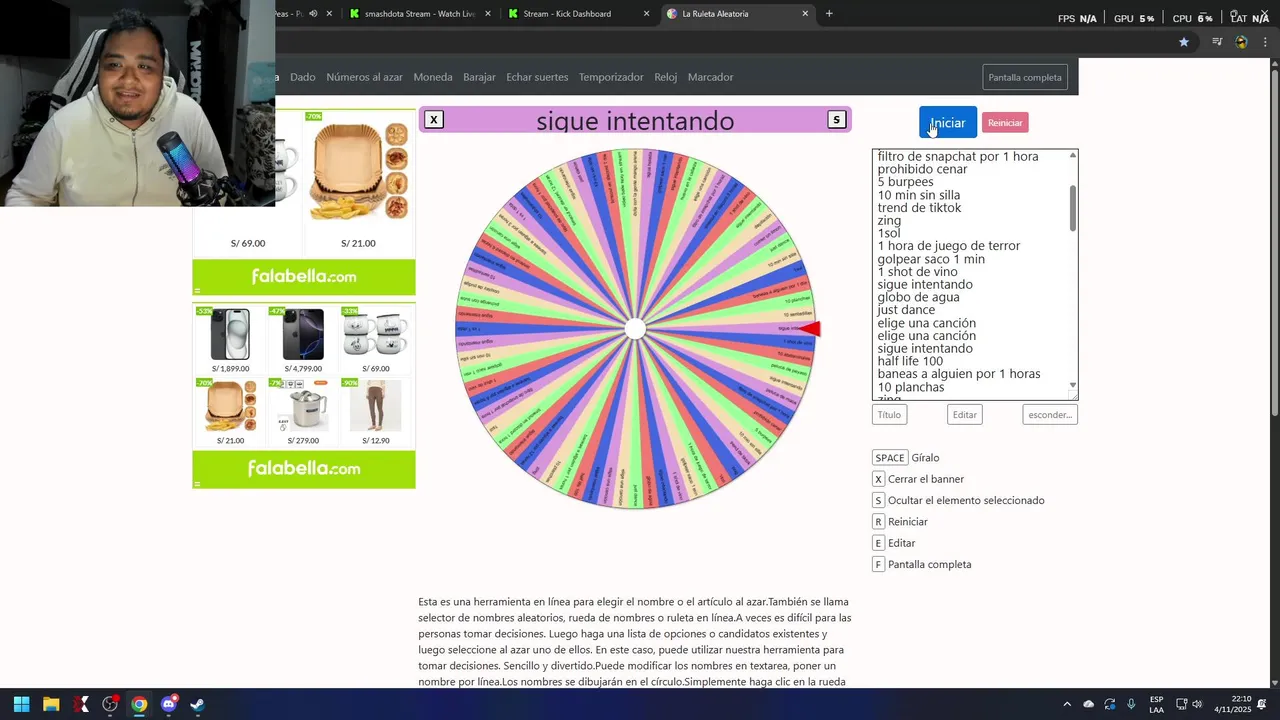Switch to the smashdota Stream tab
Image resolution: width=1280 pixels, height=720 pixels.
coord(420,14)
